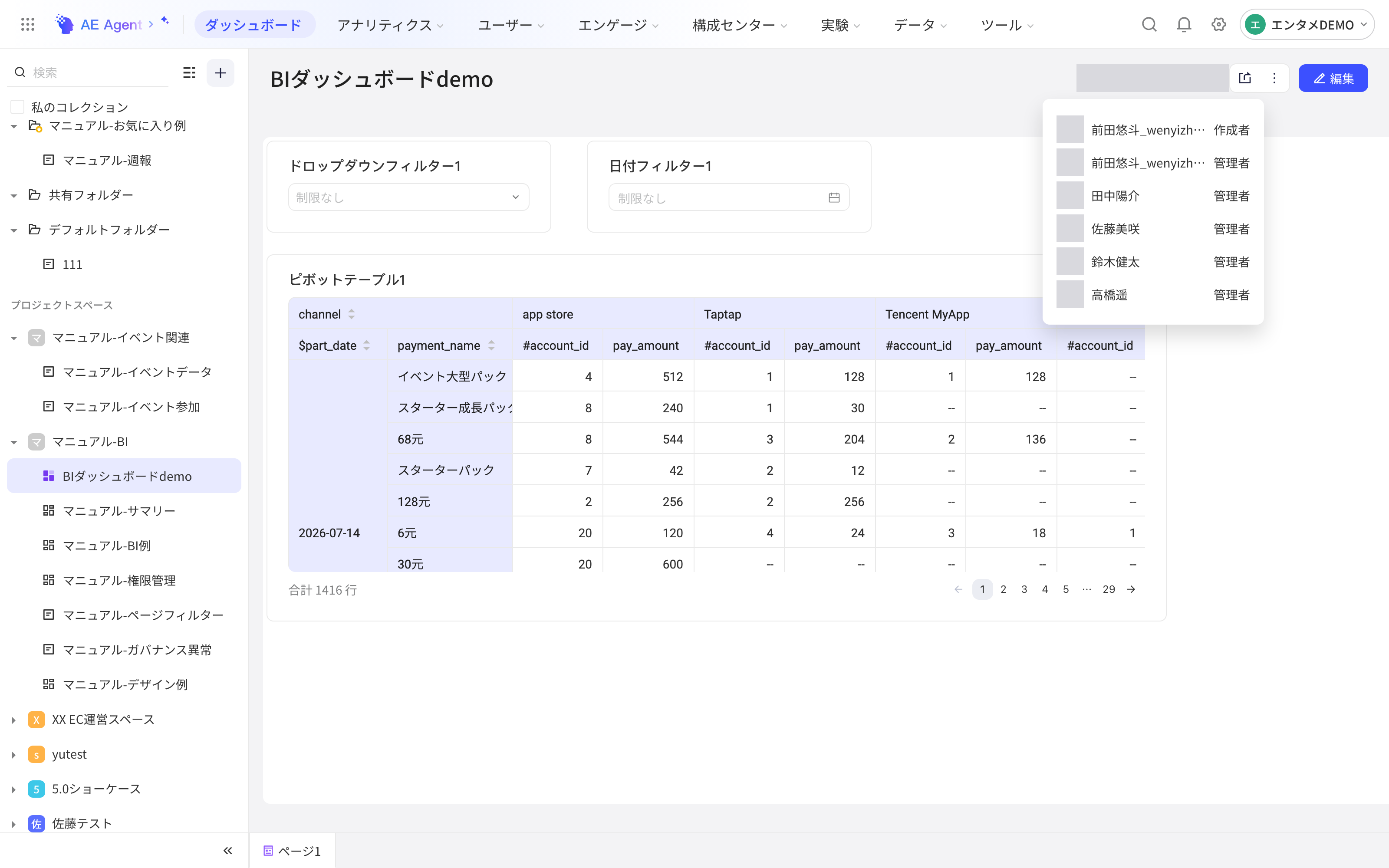This screenshot has height=868, width=1389.
Task: Open エンタメDEMO project dropdown
Action: point(1307,25)
